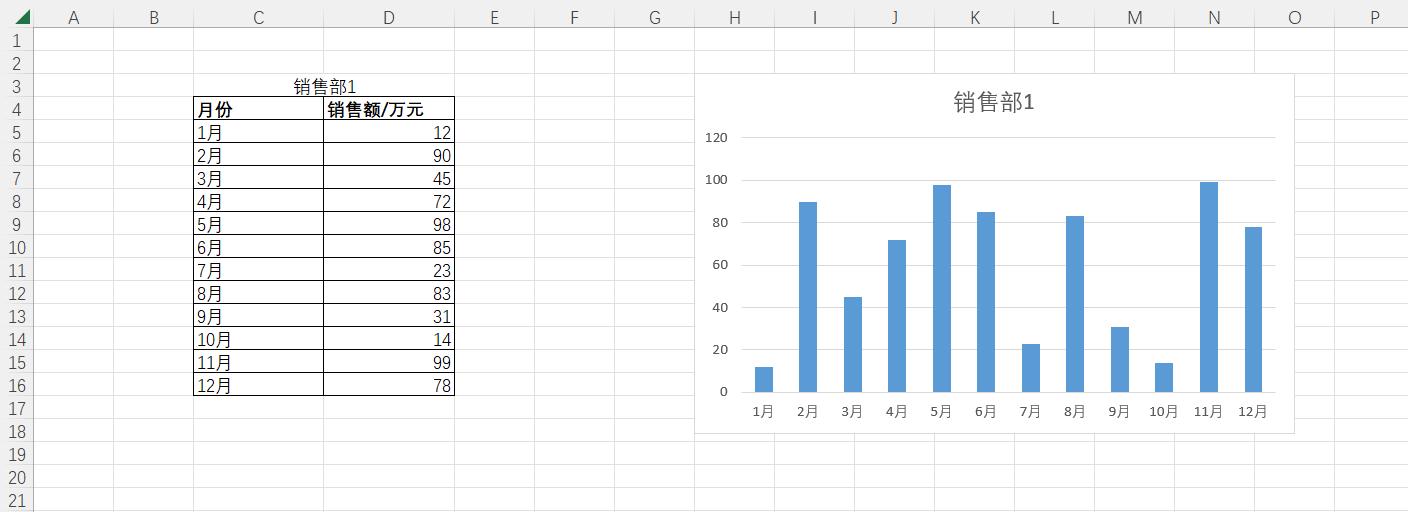Select the cell containing 11月 in table

(x=258, y=362)
